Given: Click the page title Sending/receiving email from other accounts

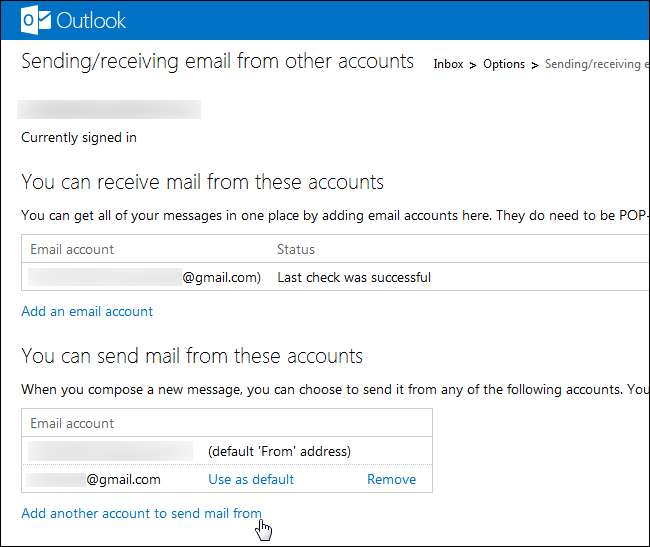Looking at the screenshot, I should (x=217, y=62).
